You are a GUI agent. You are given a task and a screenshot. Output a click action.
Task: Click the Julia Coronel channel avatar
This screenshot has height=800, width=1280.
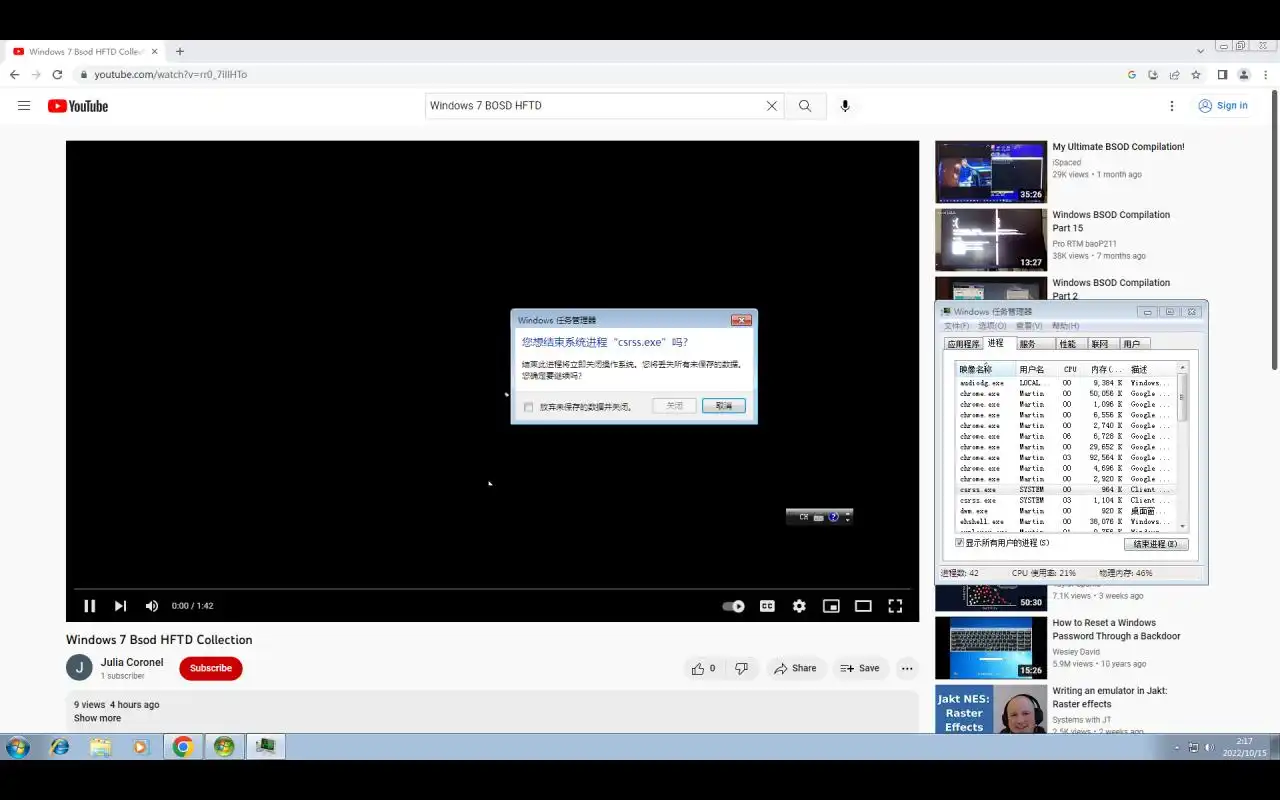(79, 668)
